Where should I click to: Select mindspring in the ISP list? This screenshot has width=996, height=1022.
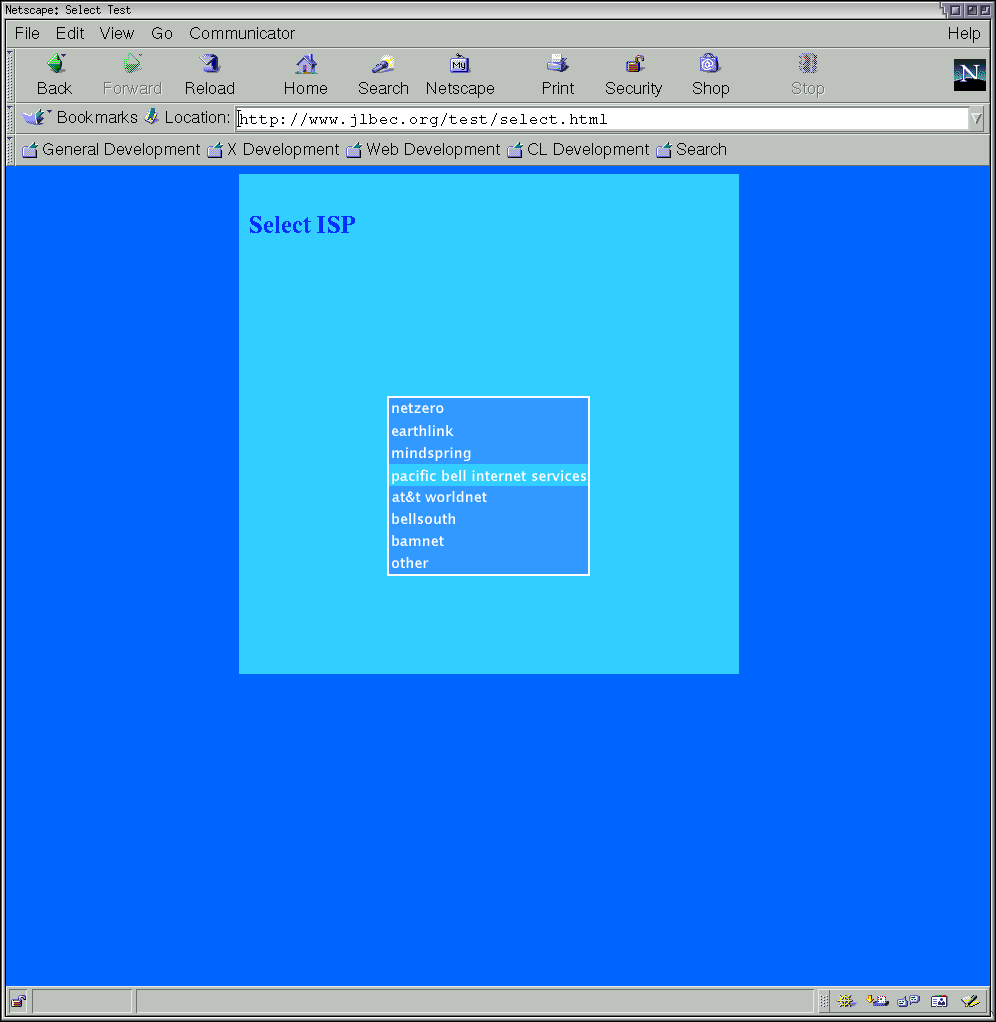click(x=488, y=453)
